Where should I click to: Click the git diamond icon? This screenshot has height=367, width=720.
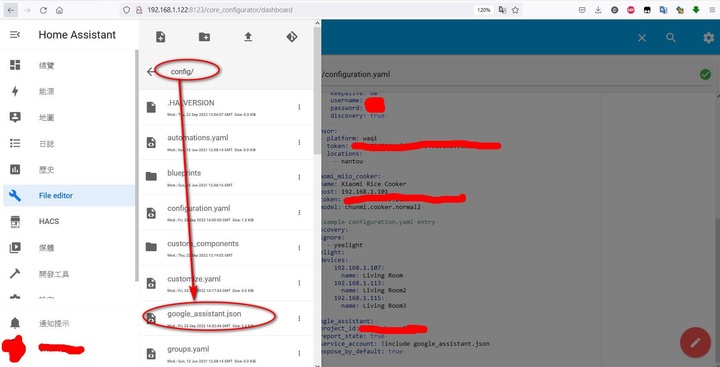(292, 37)
